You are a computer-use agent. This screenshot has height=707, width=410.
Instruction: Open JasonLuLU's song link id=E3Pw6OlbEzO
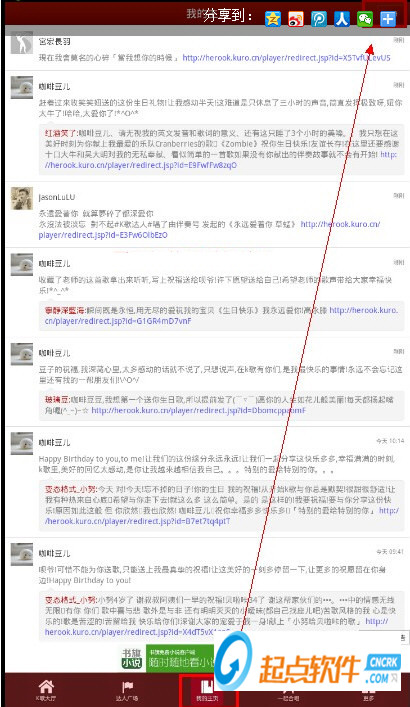(210, 230)
